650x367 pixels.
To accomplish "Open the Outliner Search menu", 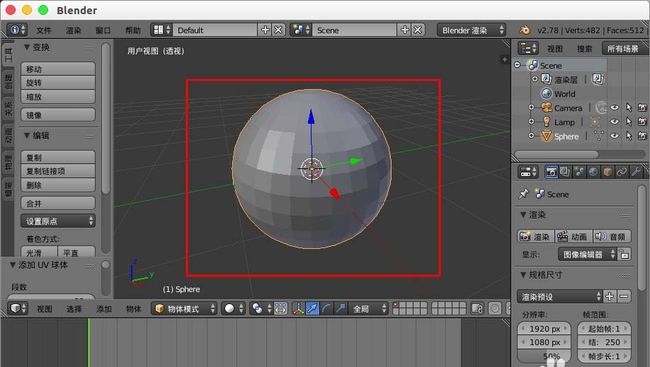I will coord(585,49).
